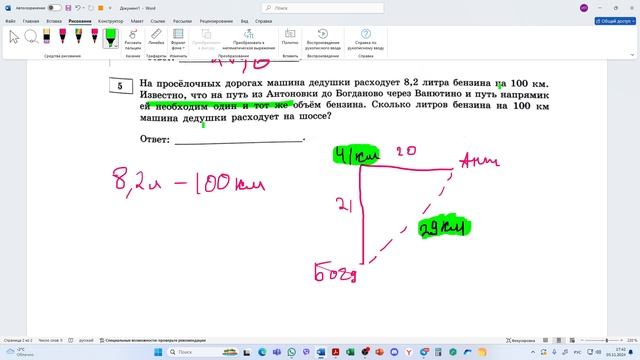
Task: Switch to the Макет tab
Action: point(137,21)
